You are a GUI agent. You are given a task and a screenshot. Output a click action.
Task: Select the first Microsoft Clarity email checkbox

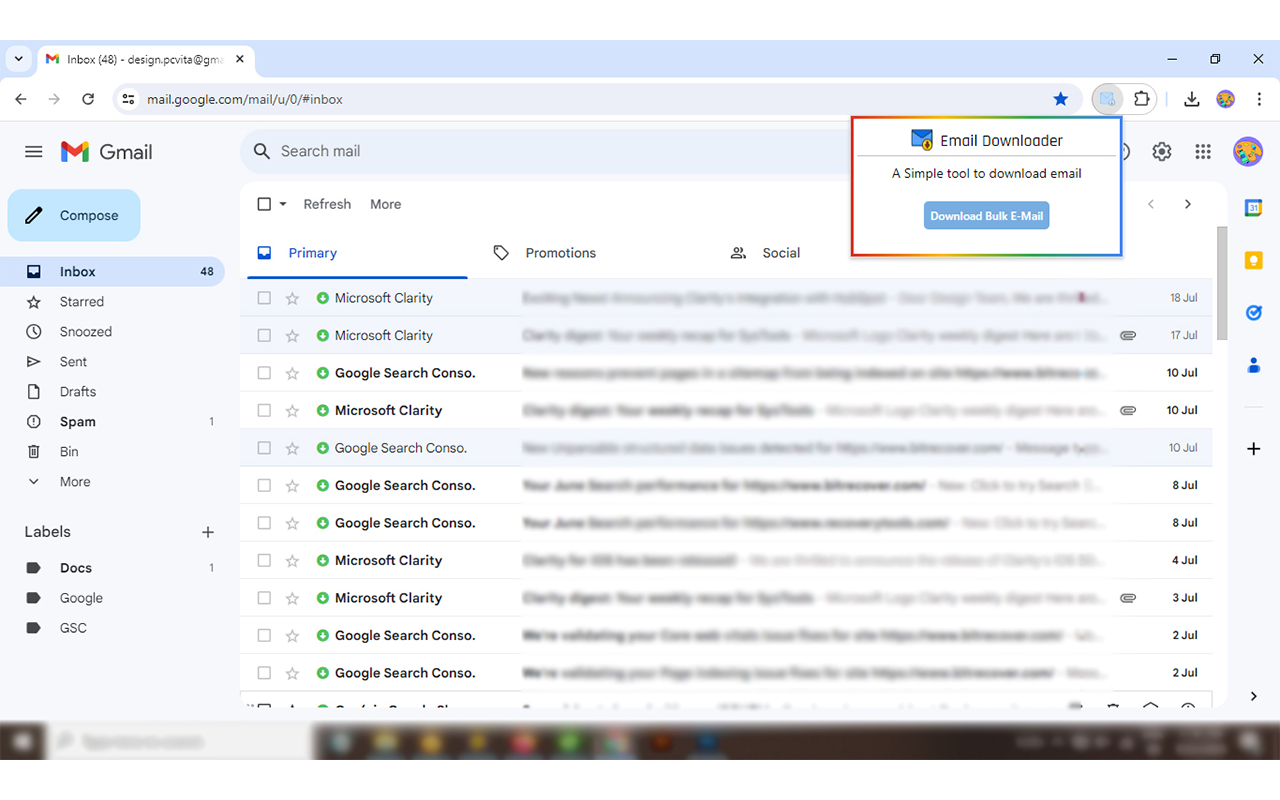coord(264,297)
